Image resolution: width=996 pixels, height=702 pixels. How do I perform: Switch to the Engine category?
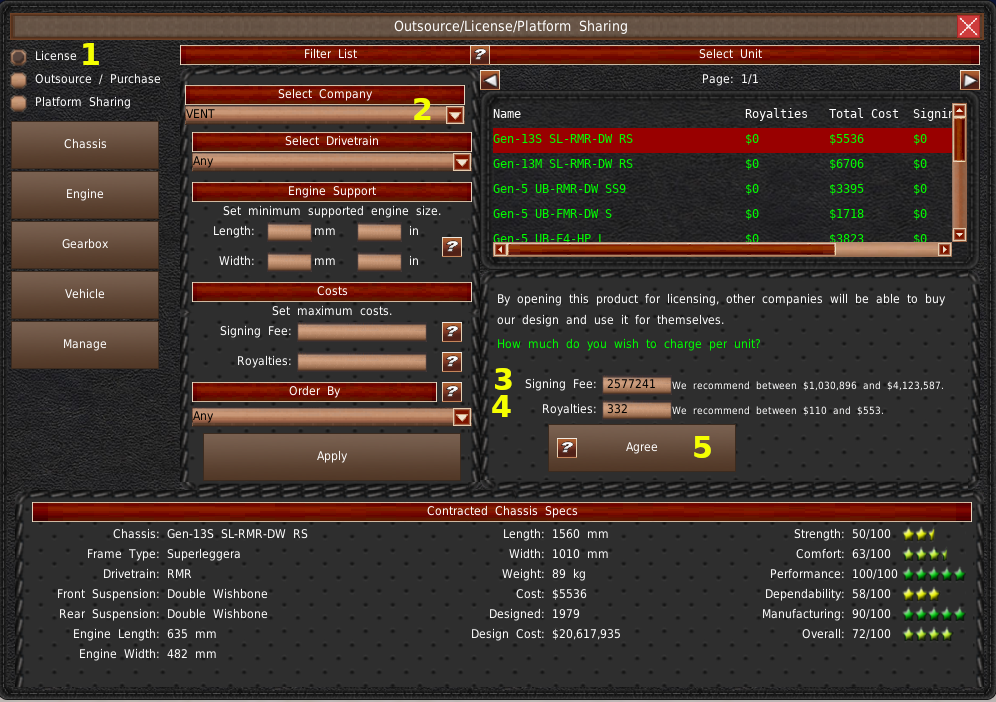pyautogui.click(x=85, y=195)
